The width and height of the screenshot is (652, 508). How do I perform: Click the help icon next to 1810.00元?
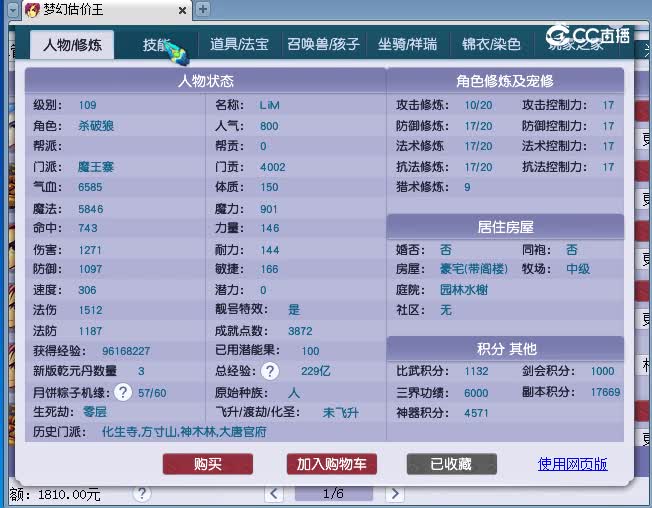click(142, 494)
